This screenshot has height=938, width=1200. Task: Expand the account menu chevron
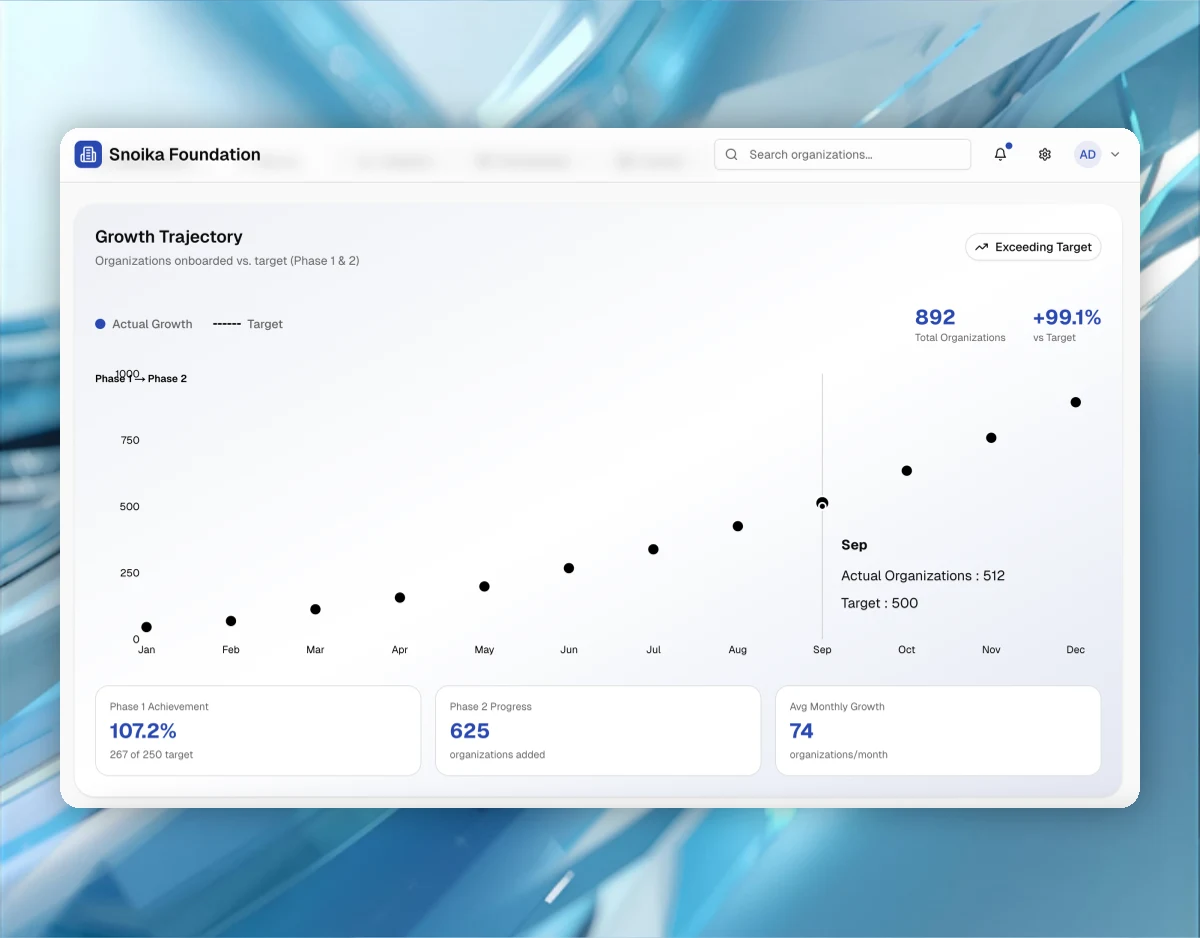tap(1115, 155)
